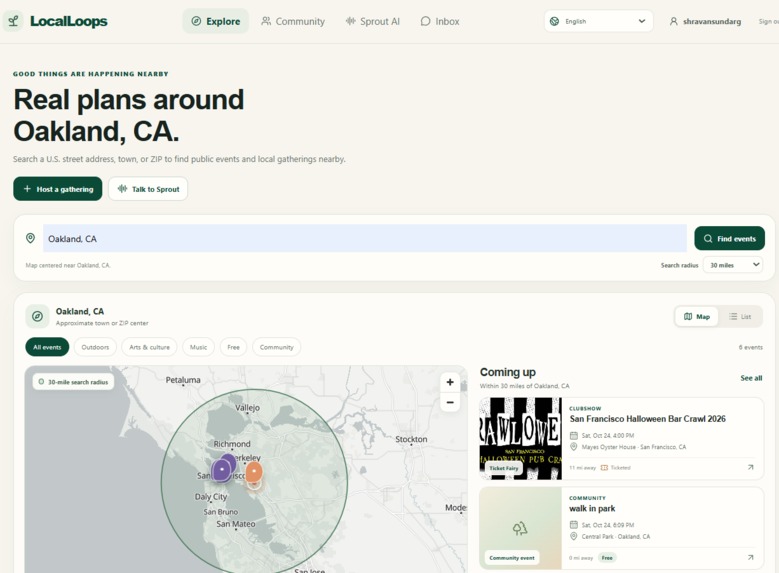Click the calendar icon beside Sat, Oct 24, 4:00 PM
The height and width of the screenshot is (573, 779).
(x=574, y=435)
